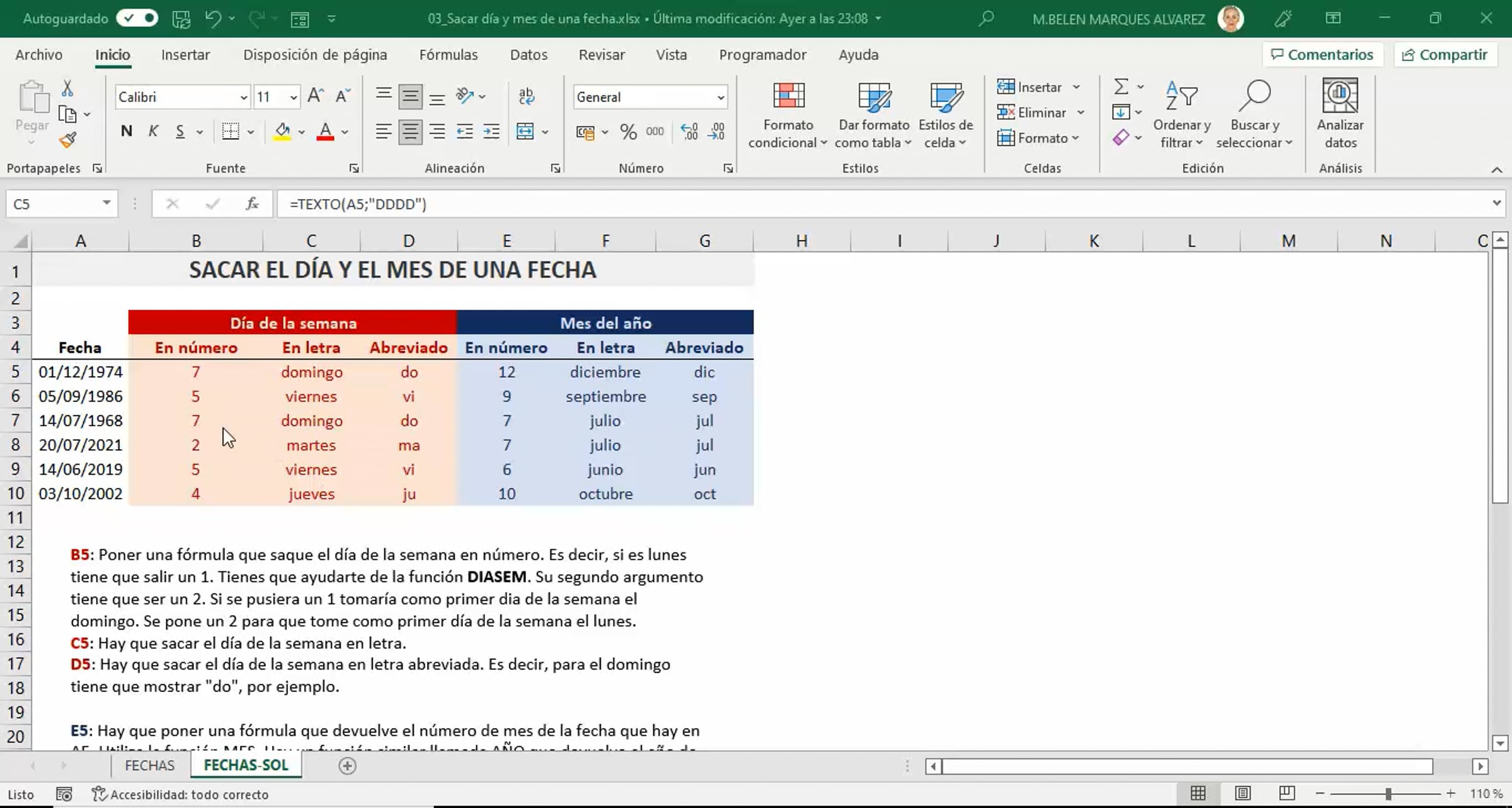Open the Fórmulas ribbon tab
Screen dimensions: 1512x808
[448, 55]
